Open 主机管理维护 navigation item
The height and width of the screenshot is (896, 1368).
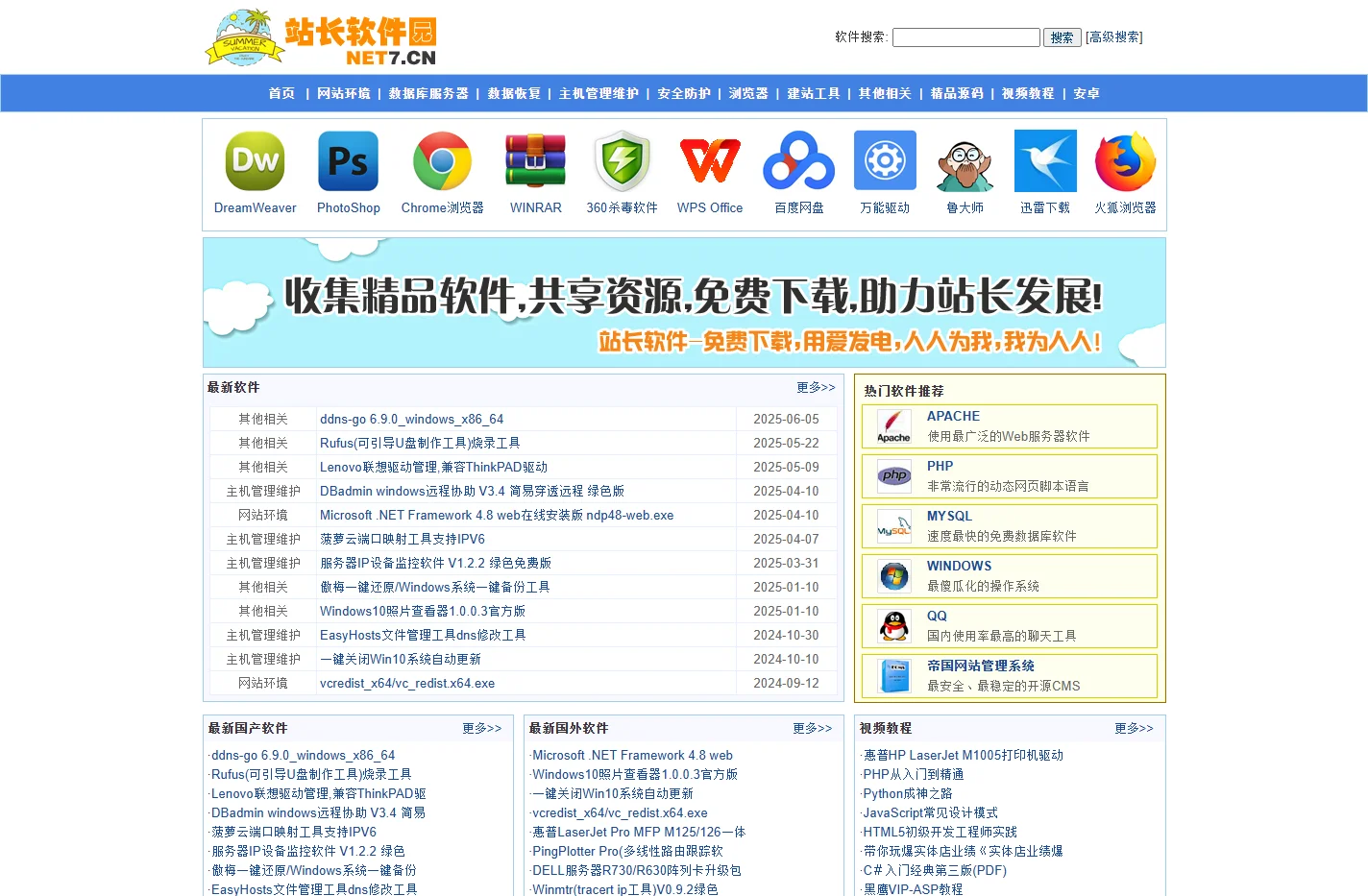(598, 93)
